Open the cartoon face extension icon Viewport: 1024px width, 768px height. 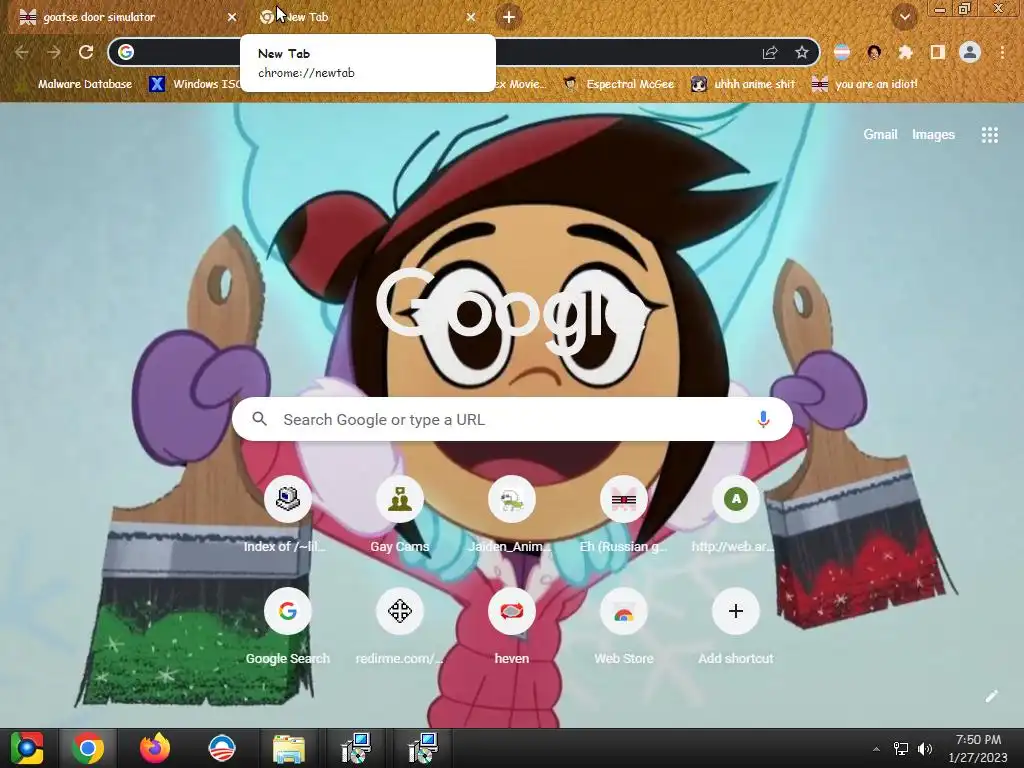point(874,52)
